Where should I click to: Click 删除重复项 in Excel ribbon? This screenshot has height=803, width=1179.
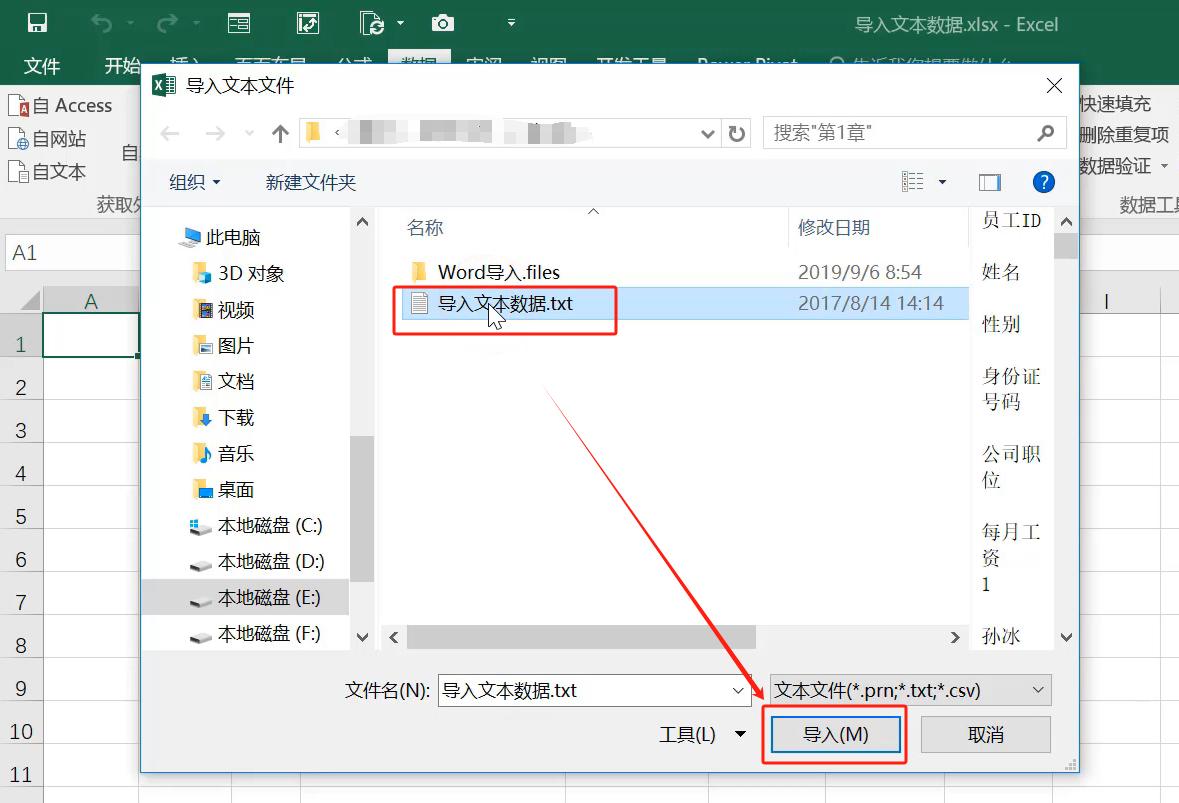click(x=1124, y=135)
